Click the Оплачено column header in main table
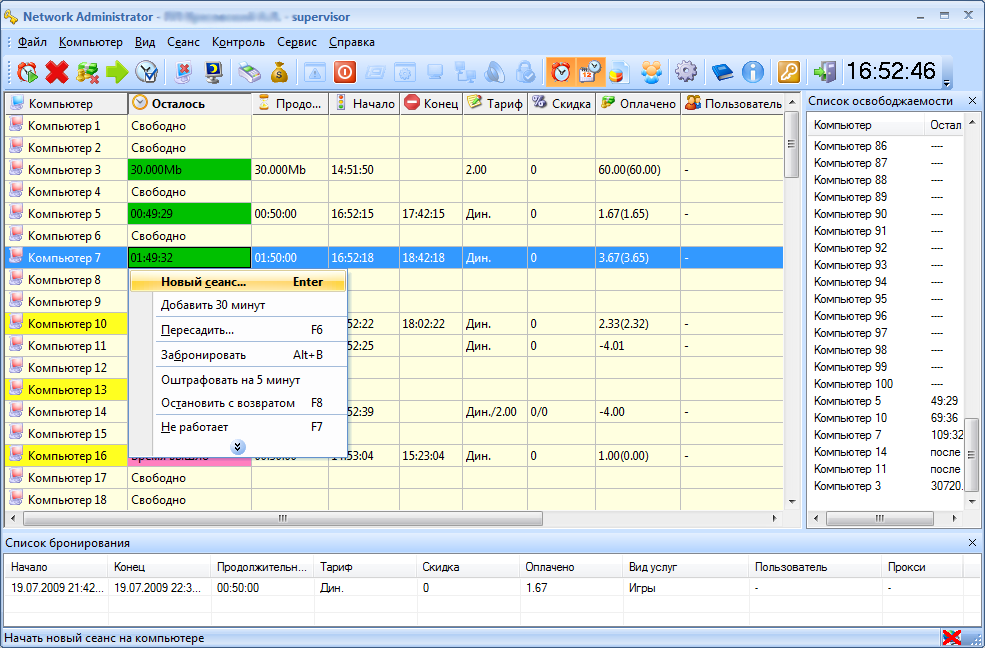 click(638, 104)
